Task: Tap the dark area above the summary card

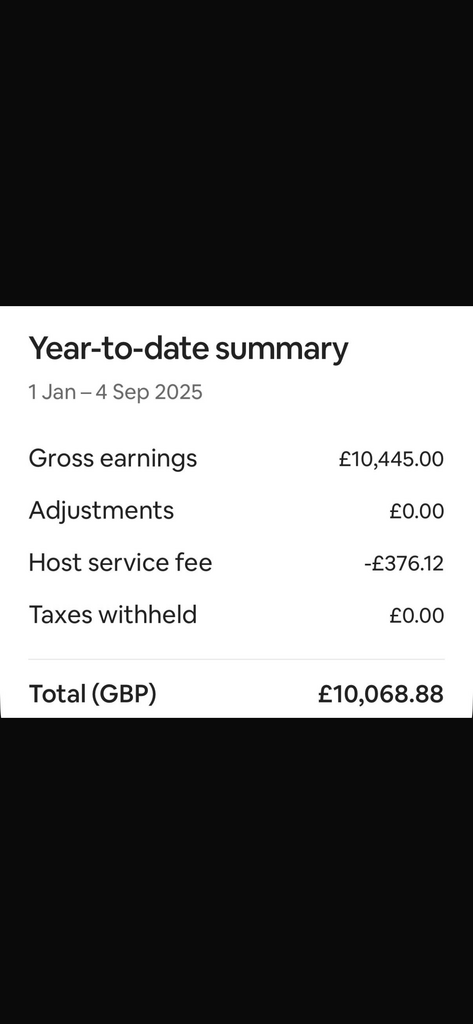Action: 236,153
